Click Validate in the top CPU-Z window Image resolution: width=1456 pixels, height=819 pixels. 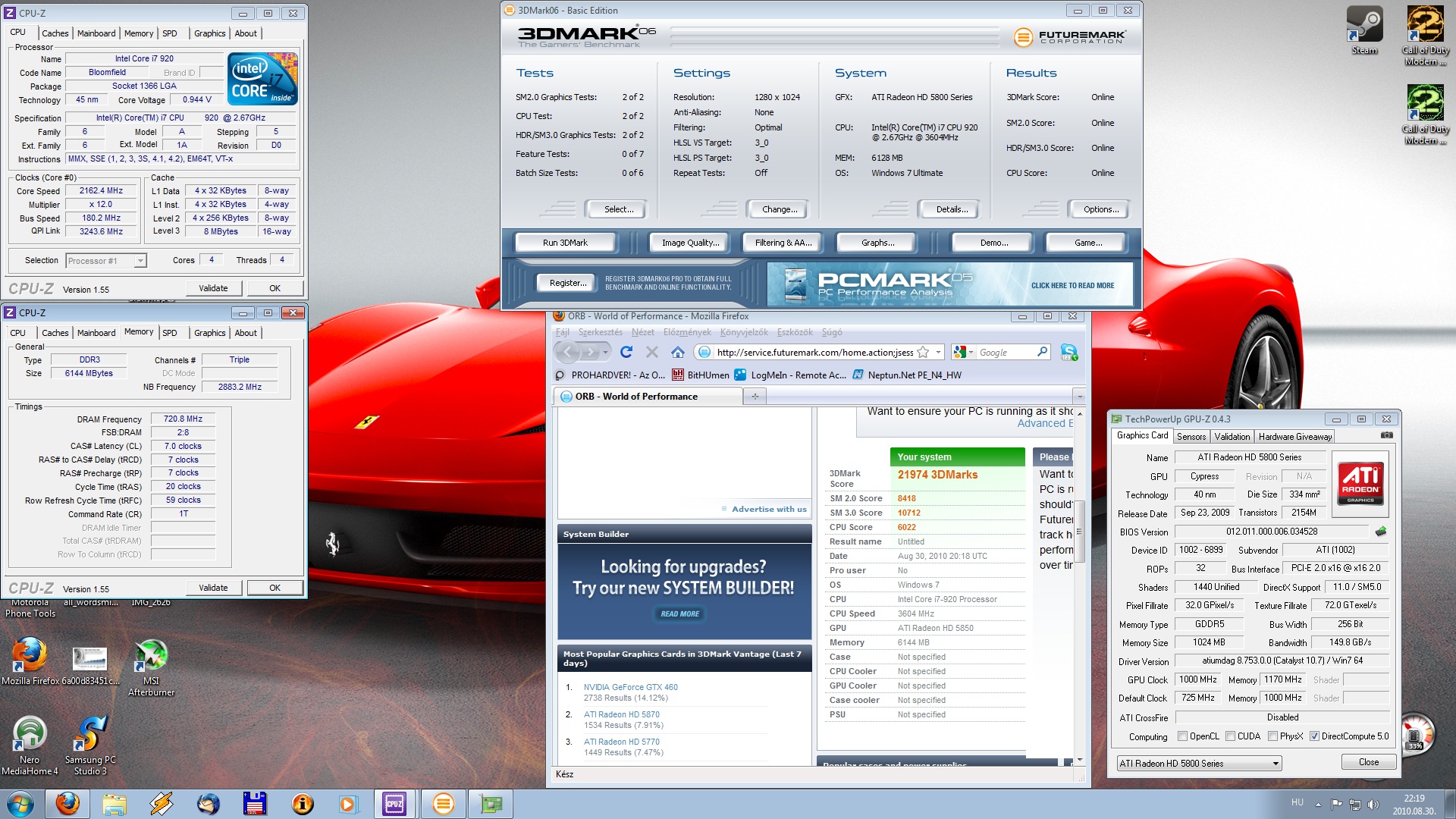[213, 288]
